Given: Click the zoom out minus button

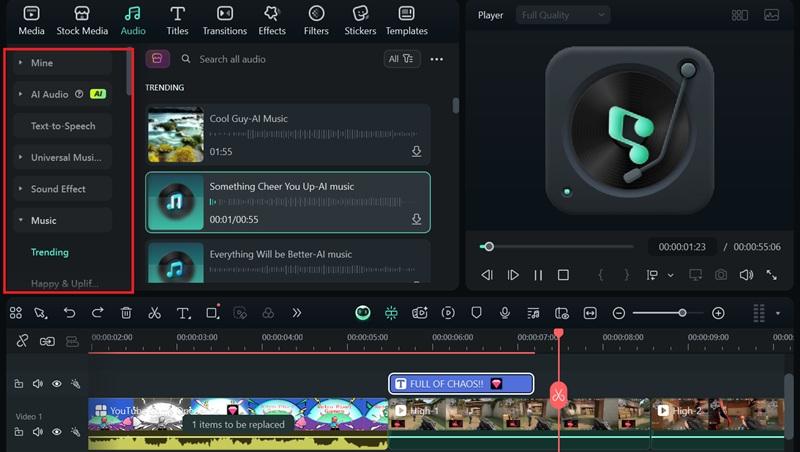Looking at the screenshot, I should tap(619, 313).
